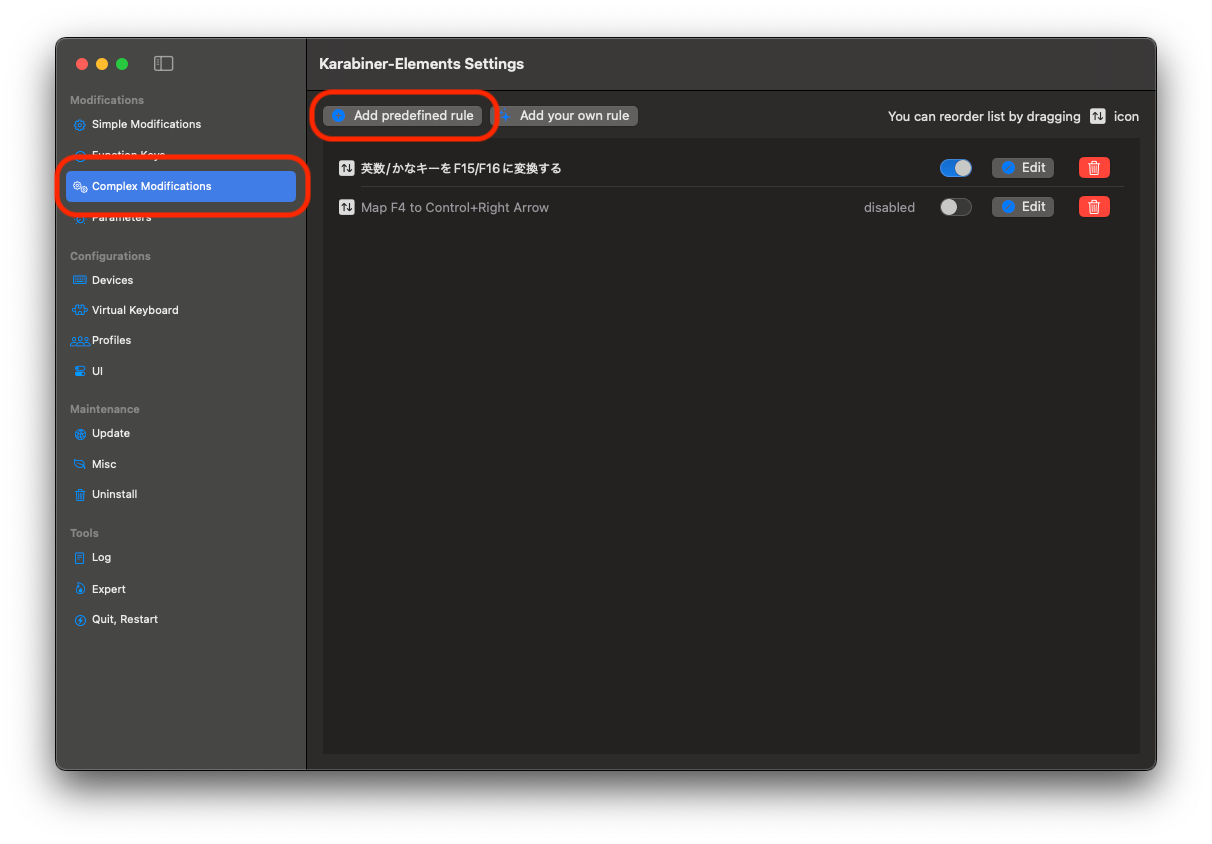Click the UI icon in sidebar
This screenshot has width=1212, height=844.
click(x=80, y=371)
